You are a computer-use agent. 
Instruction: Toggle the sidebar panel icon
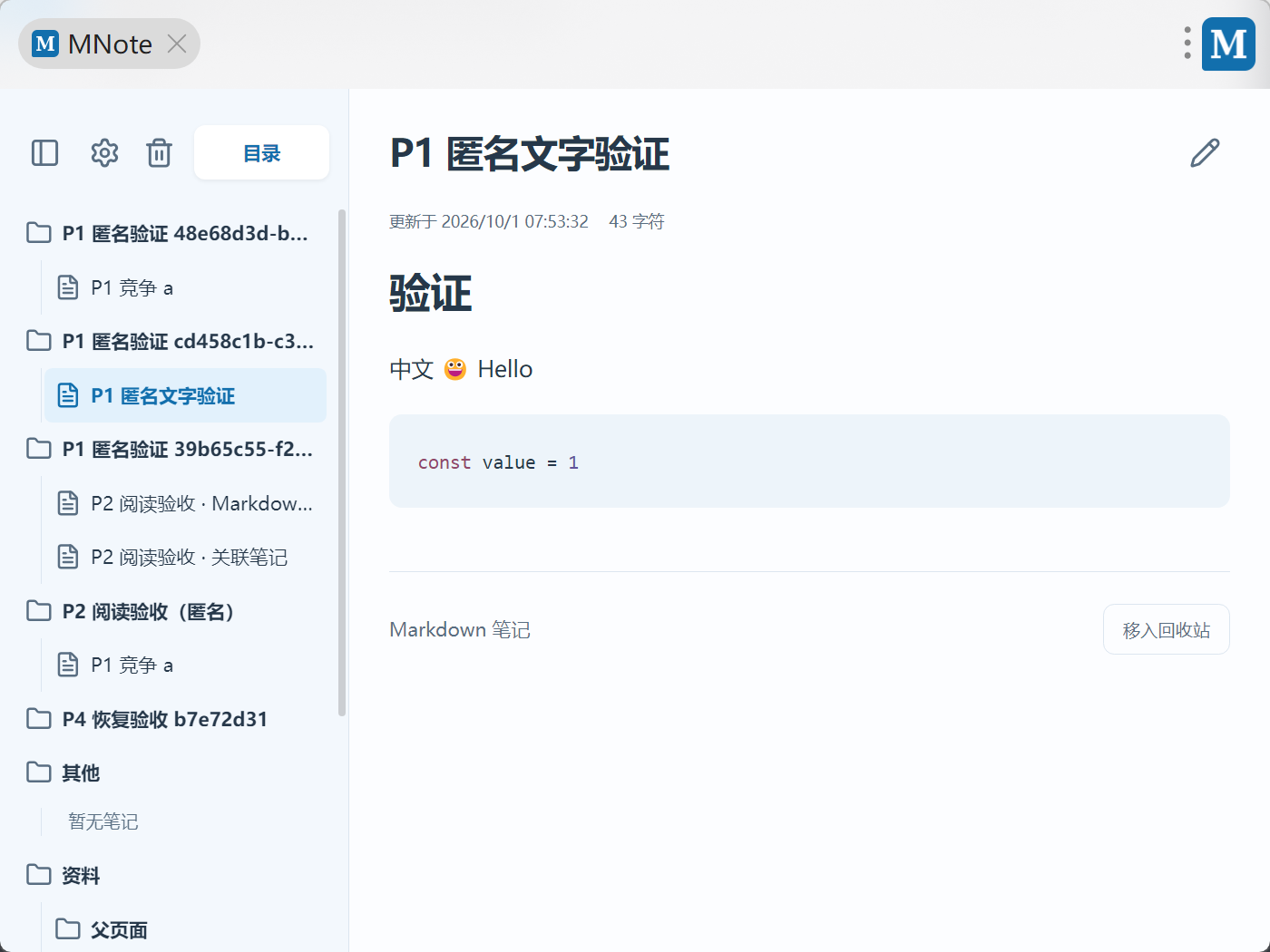(44, 152)
